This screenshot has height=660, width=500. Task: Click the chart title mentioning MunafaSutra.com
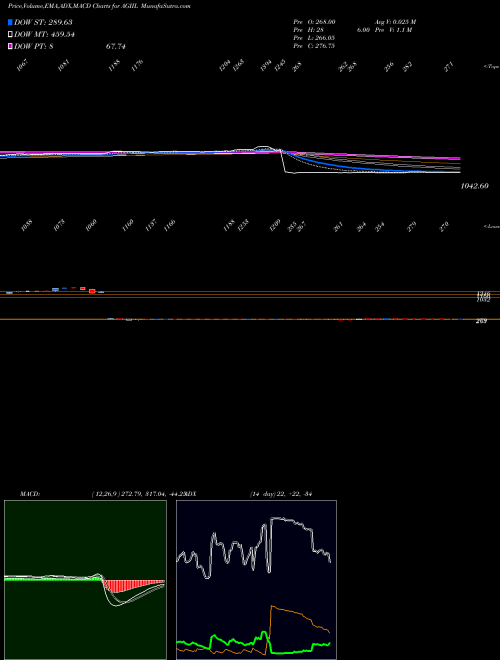coord(99,6)
